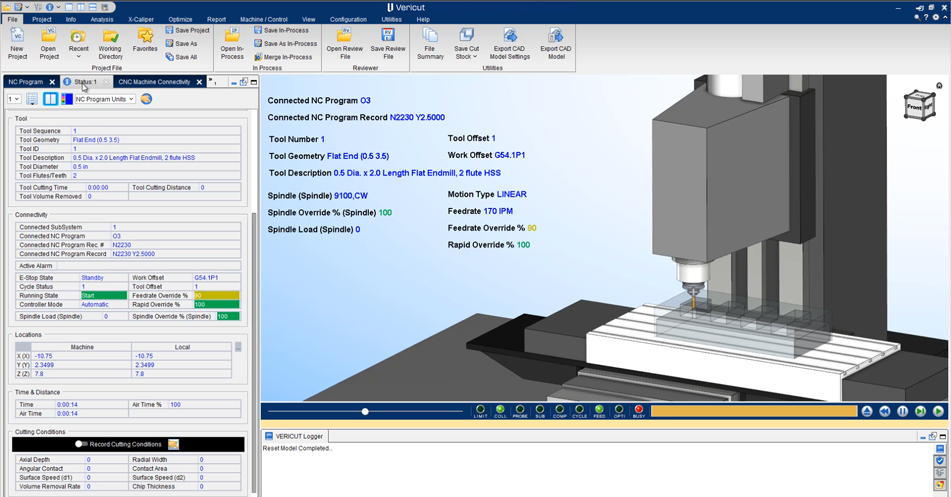
Task: Open the Analysis menu tab
Action: coord(102,19)
